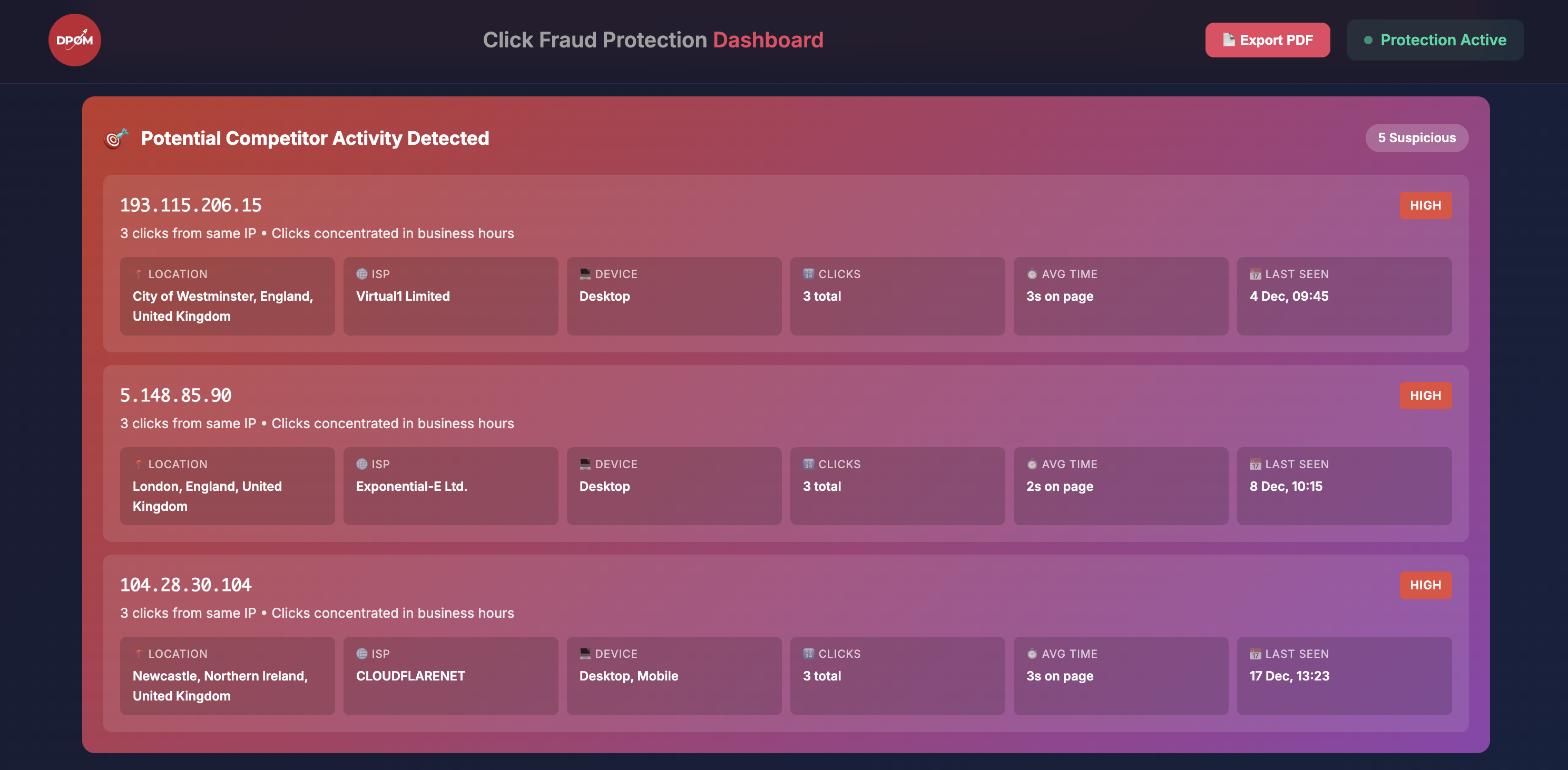The height and width of the screenshot is (770, 1568).
Task: Open the 5 Suspicious filter badge
Action: pyautogui.click(x=1417, y=137)
